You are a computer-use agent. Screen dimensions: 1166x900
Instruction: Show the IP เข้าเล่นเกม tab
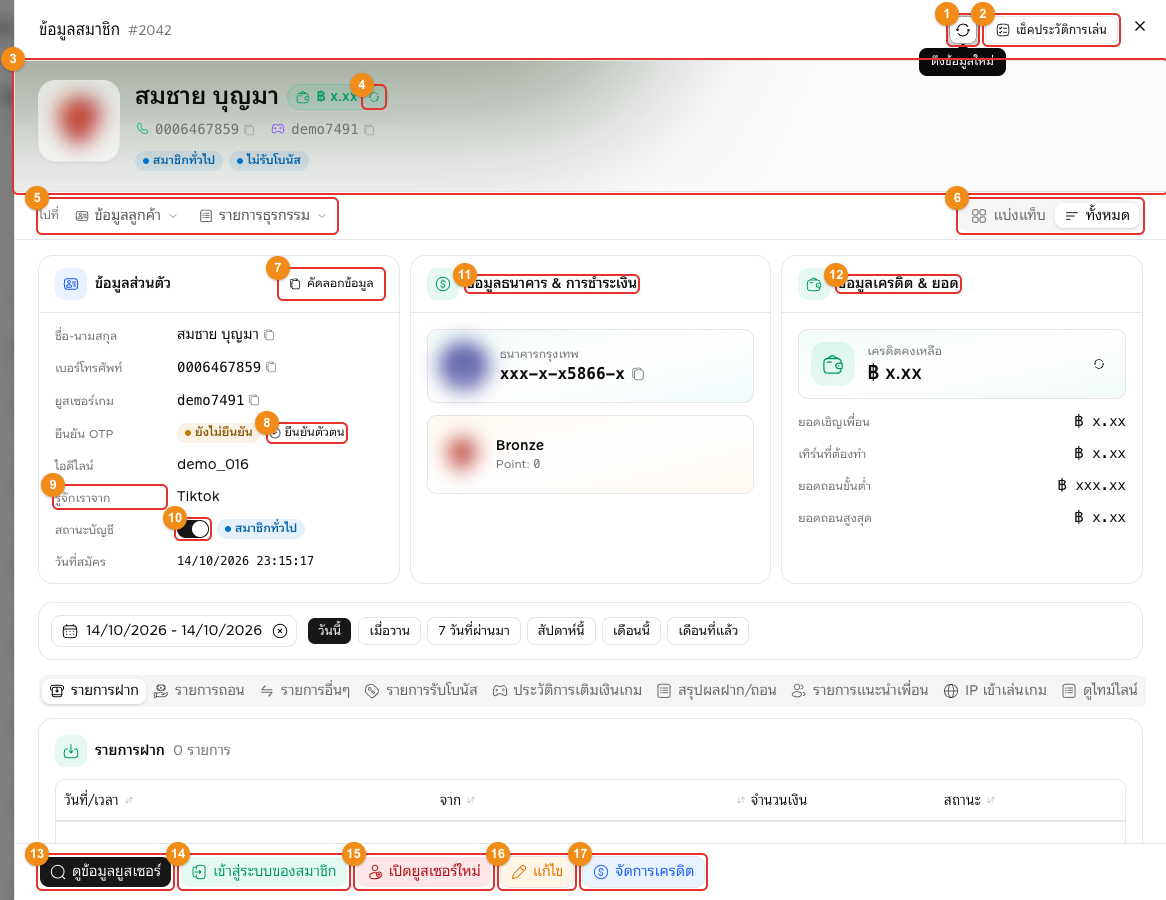(995, 691)
